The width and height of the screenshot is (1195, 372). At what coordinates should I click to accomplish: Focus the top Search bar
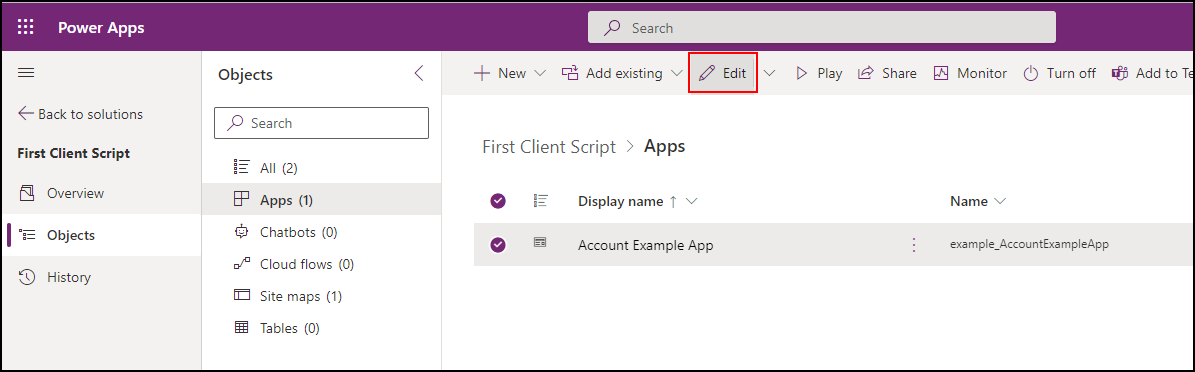tap(822, 28)
